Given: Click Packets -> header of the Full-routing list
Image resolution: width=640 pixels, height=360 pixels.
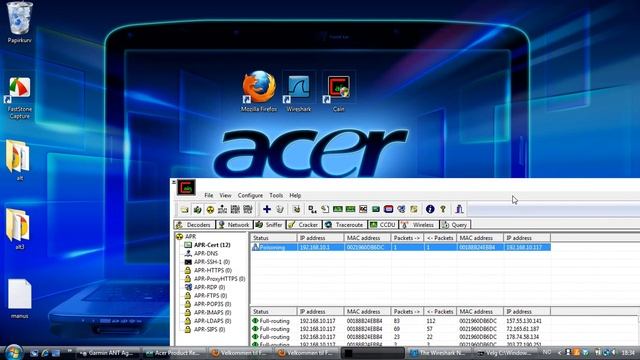Looking at the screenshot, I should click(407, 311).
